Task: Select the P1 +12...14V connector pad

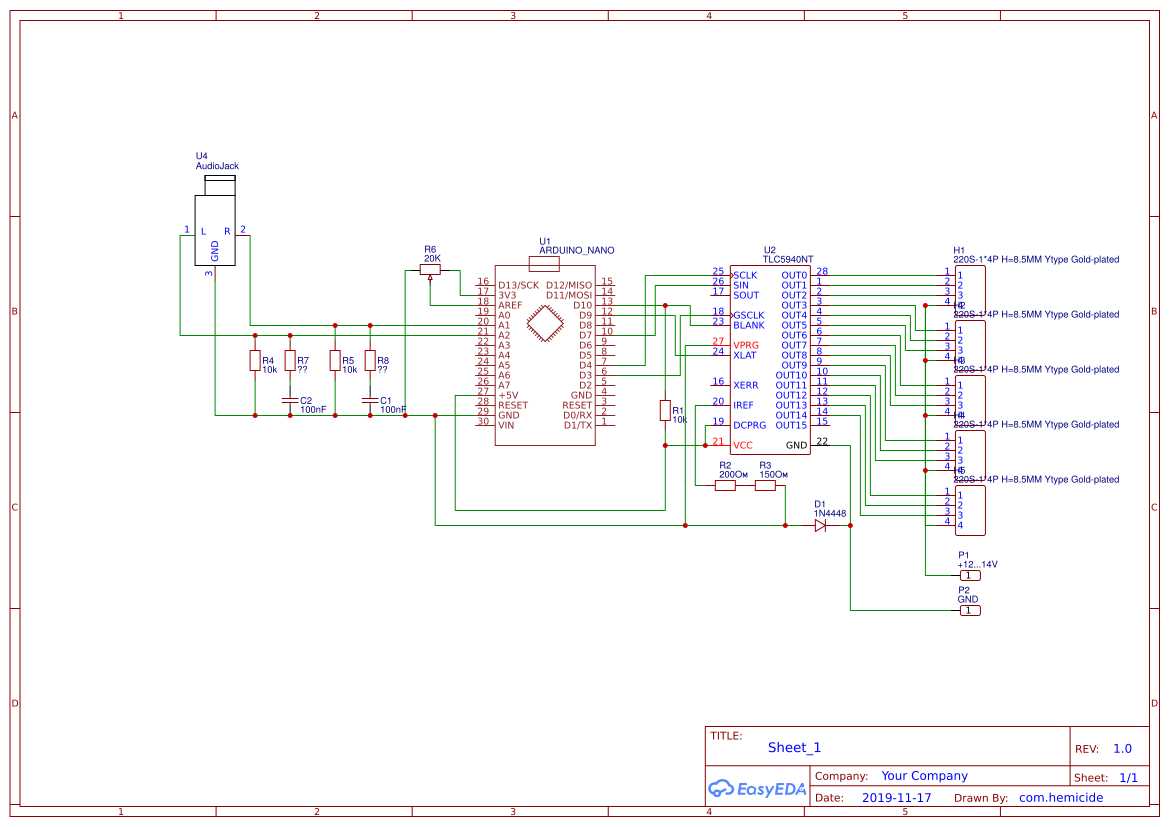Action: 969,575
